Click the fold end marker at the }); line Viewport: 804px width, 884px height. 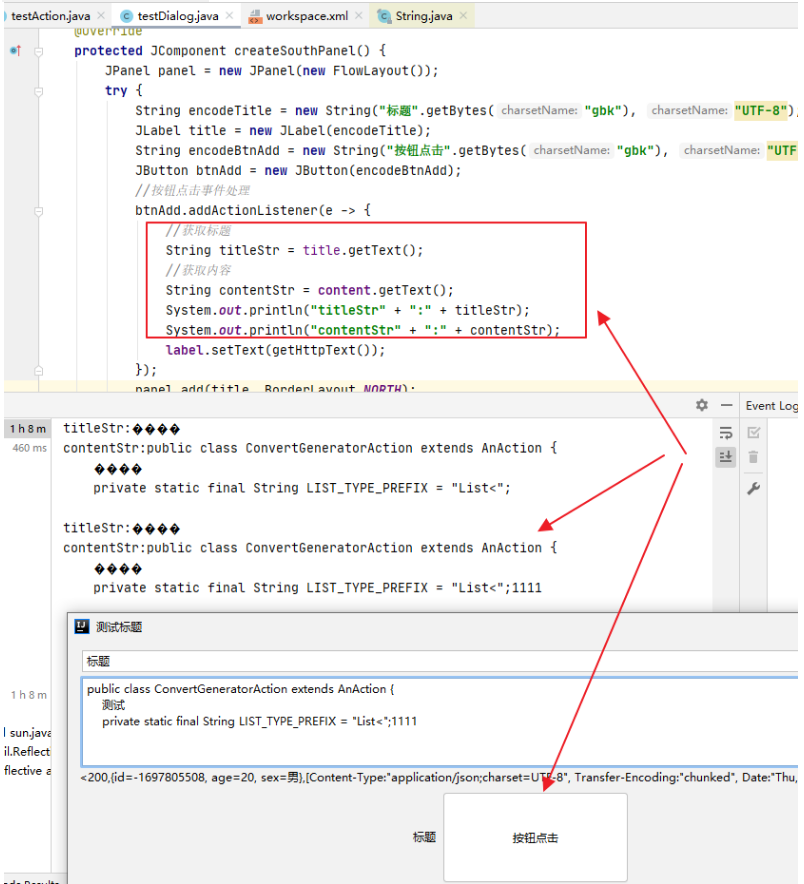(x=38, y=370)
